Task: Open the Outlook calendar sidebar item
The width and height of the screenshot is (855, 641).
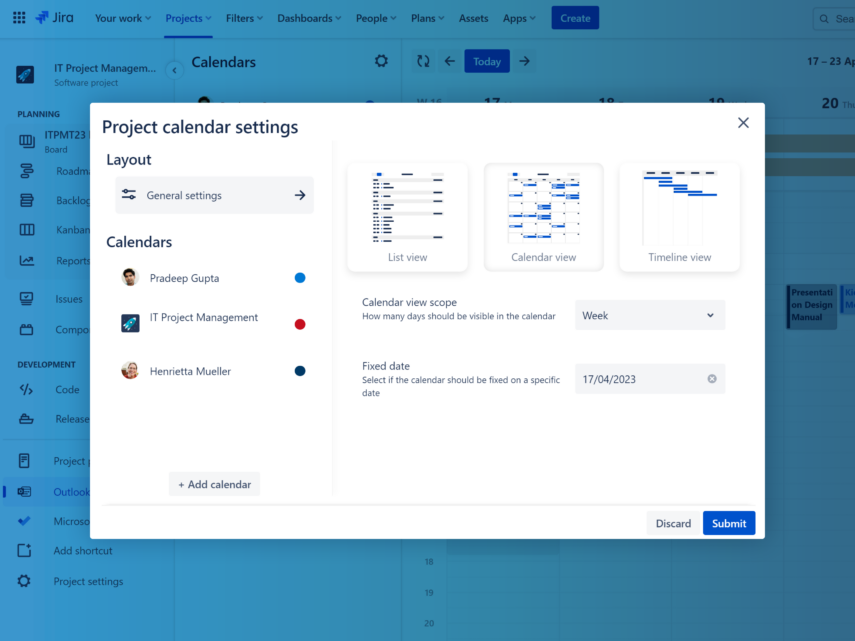Action: pos(47,492)
